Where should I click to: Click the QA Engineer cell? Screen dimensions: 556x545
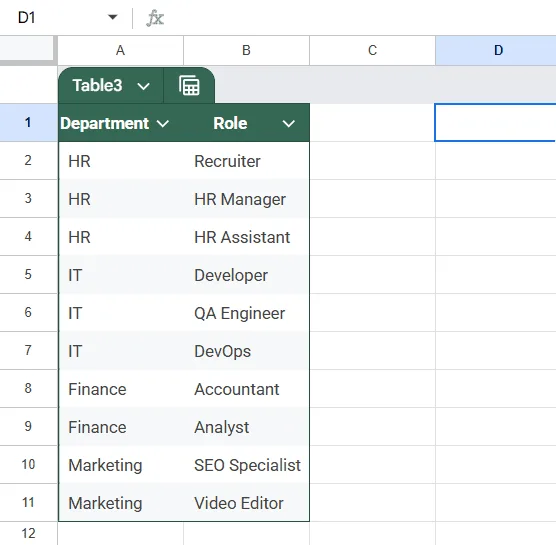click(247, 313)
